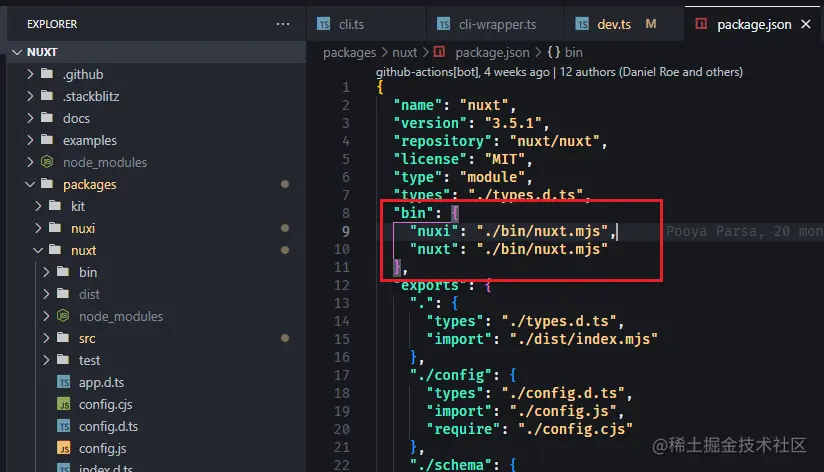Click TS icon beside app.d.ts
This screenshot has width=824, height=472.
tap(64, 382)
